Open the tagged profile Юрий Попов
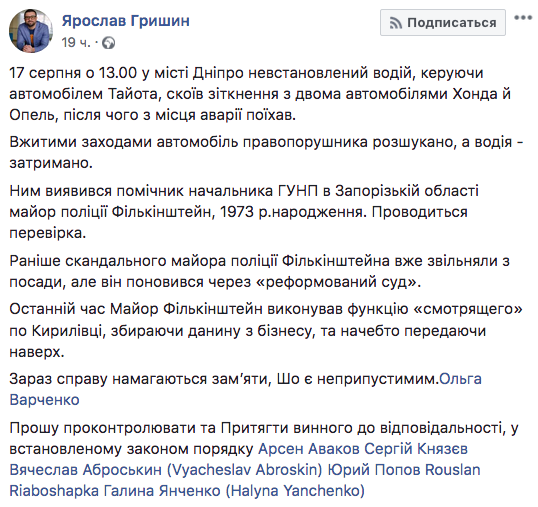The width and height of the screenshot is (538, 507). [x=373, y=470]
